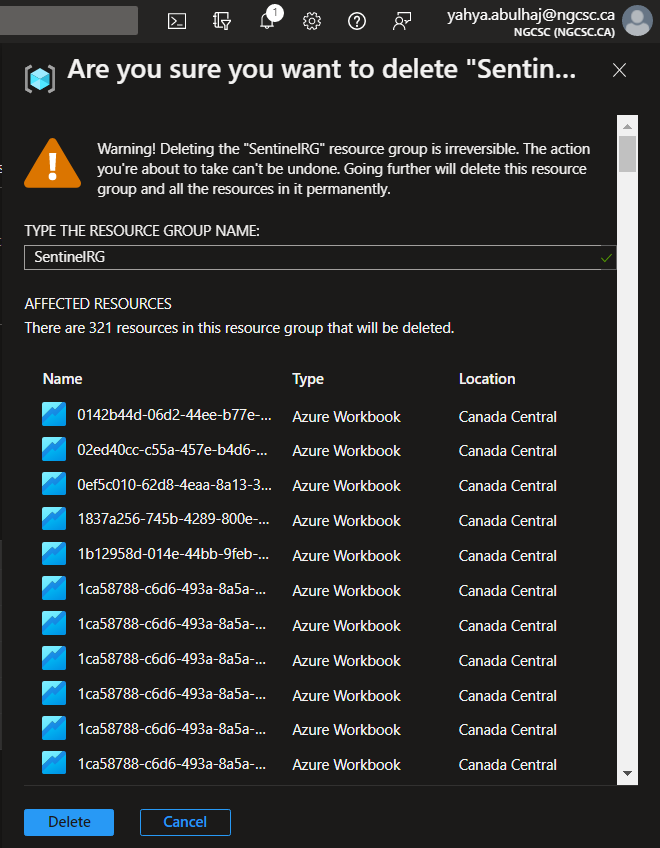Screen dimensions: 660x848
Task: Open the Feedback icon
Action: 401,21
